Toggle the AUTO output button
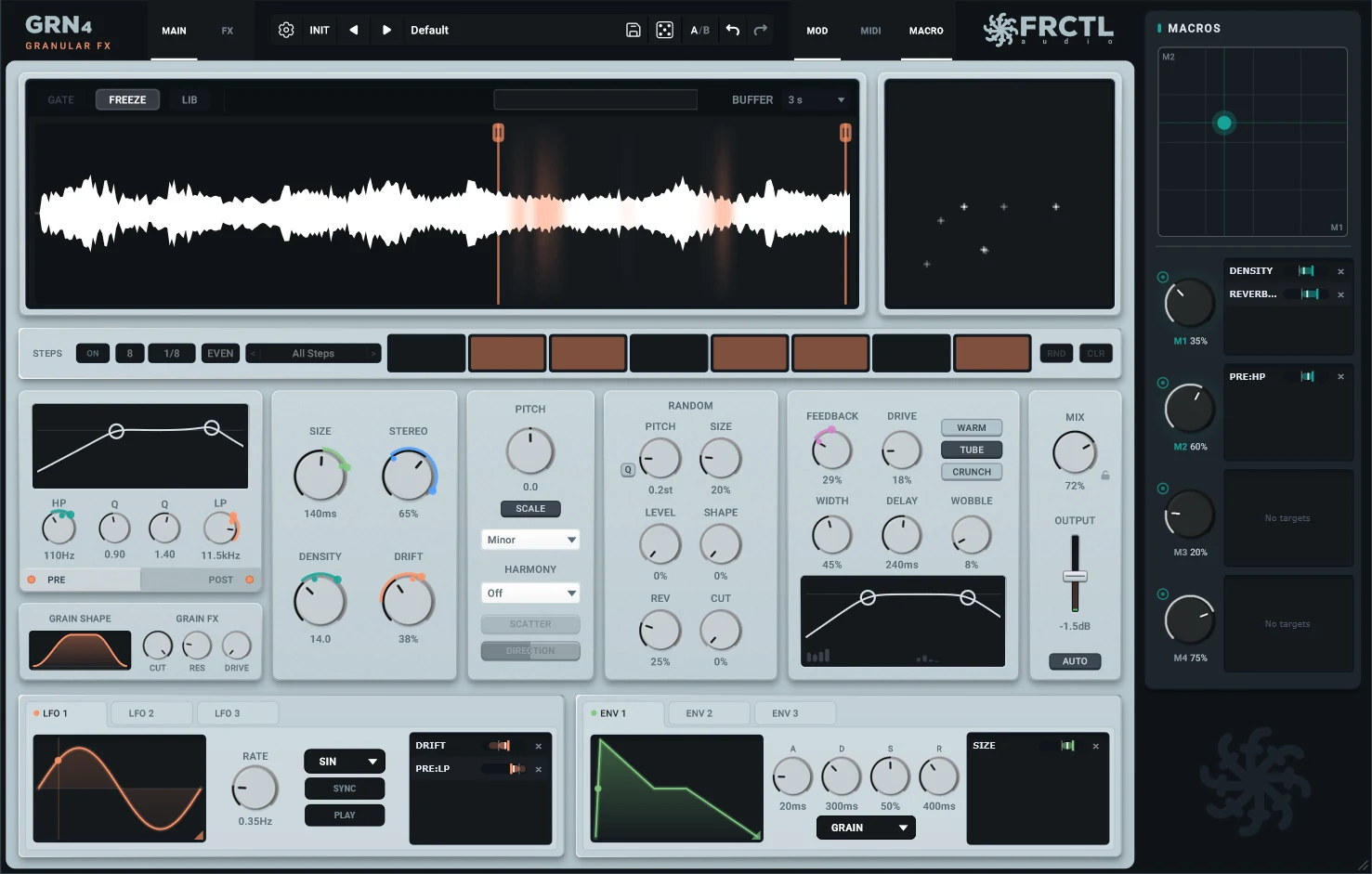This screenshot has width=1372, height=874. click(x=1075, y=661)
